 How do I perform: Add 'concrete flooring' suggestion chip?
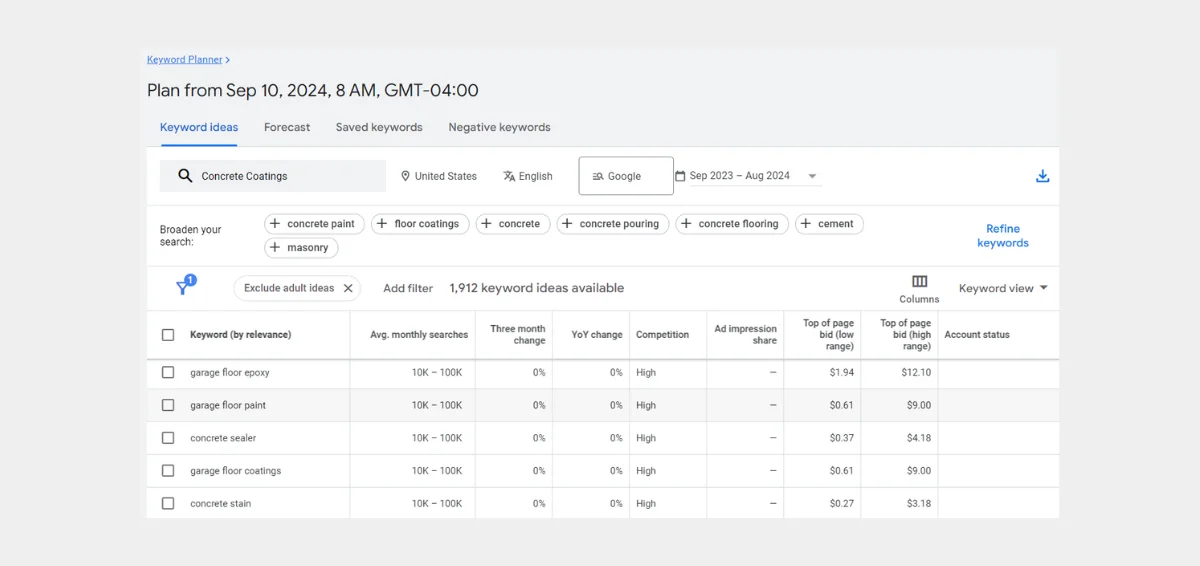(732, 224)
